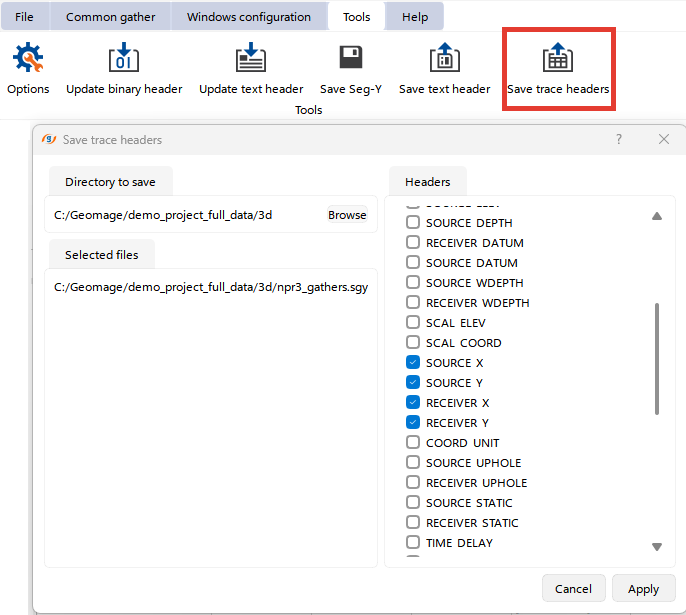Click Browse to choose a directory

click(347, 215)
